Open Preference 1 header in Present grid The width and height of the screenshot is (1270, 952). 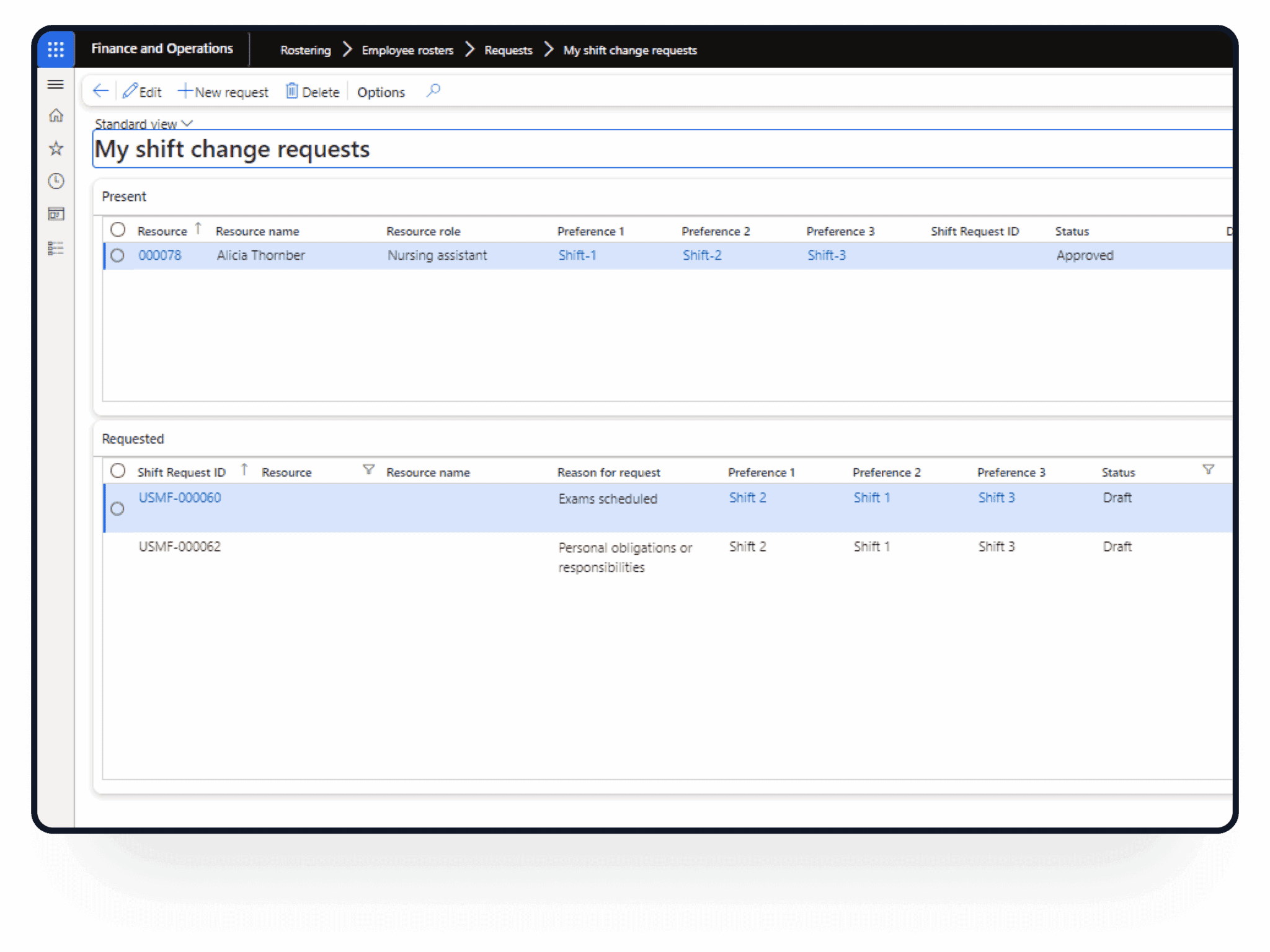(591, 231)
